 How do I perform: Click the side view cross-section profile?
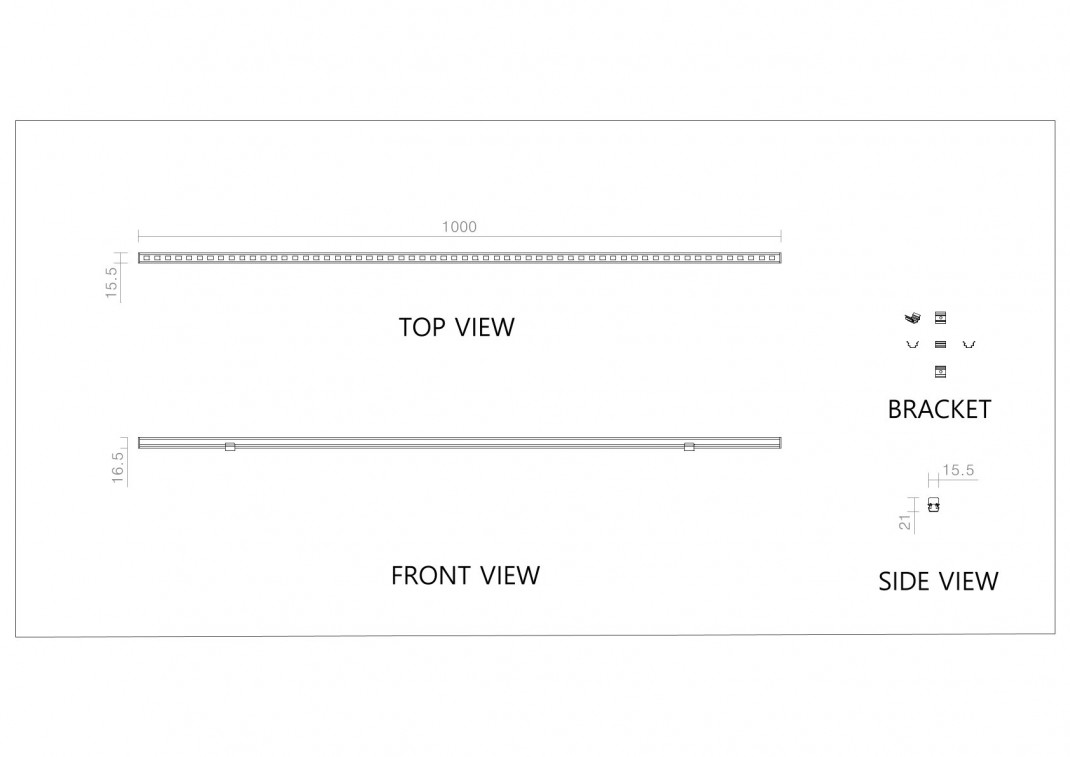point(934,505)
